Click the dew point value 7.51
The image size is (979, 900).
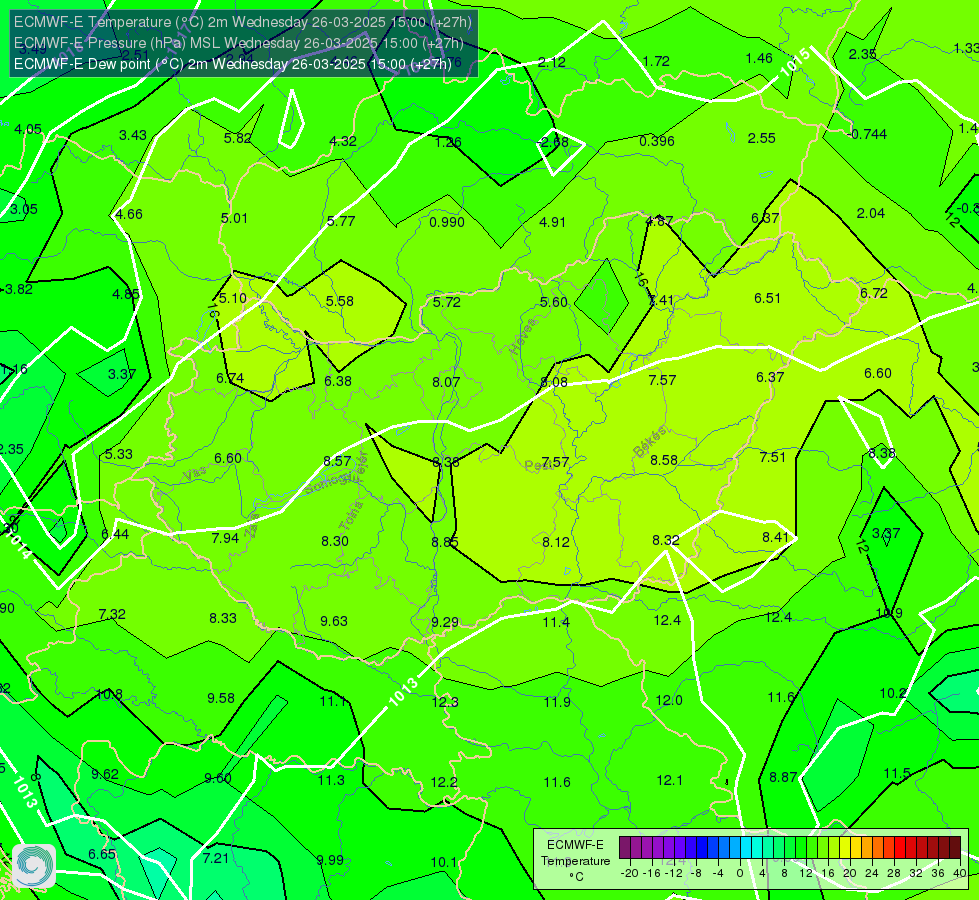772,457
